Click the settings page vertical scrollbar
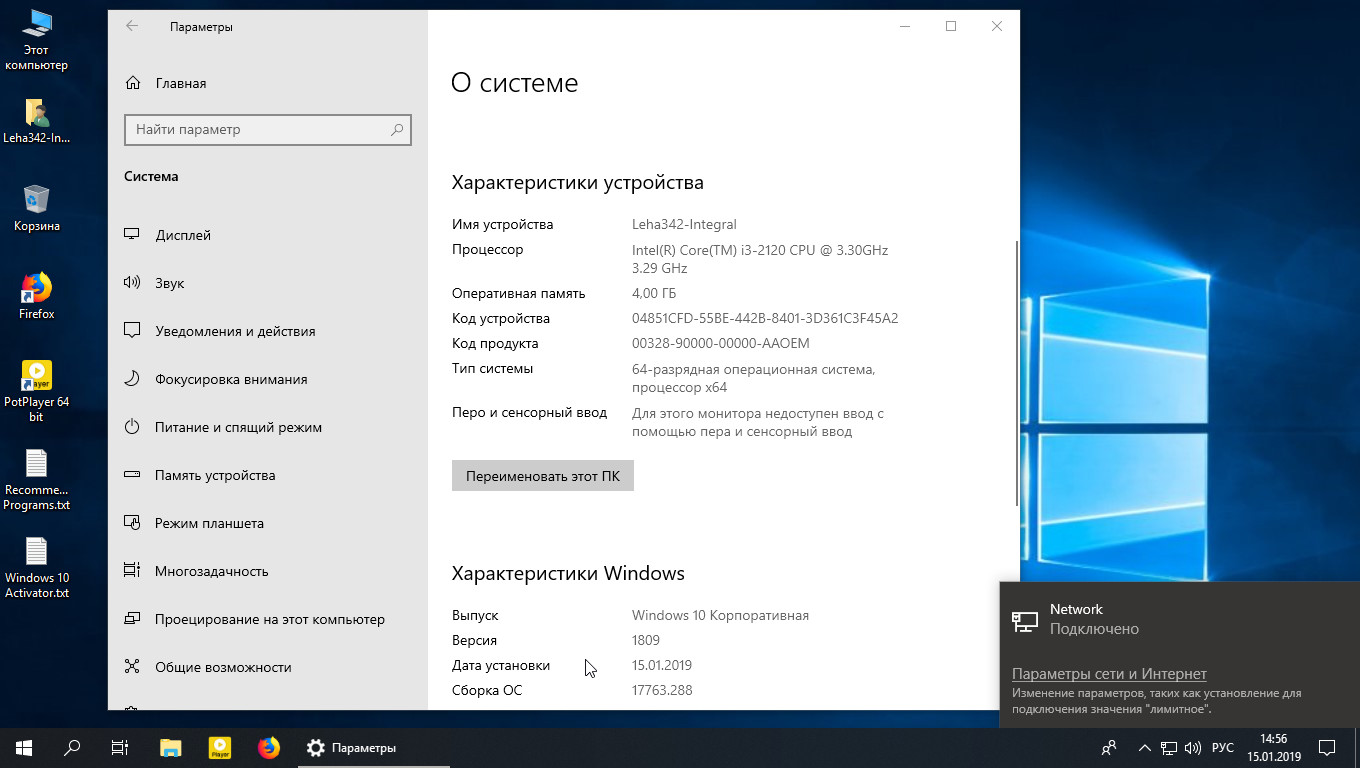 click(x=1016, y=372)
